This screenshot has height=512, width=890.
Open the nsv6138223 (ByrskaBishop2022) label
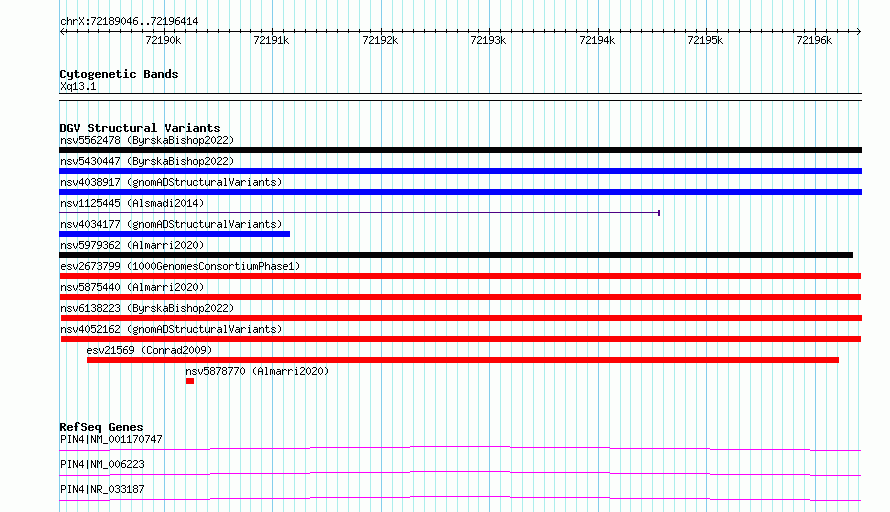[147, 308]
